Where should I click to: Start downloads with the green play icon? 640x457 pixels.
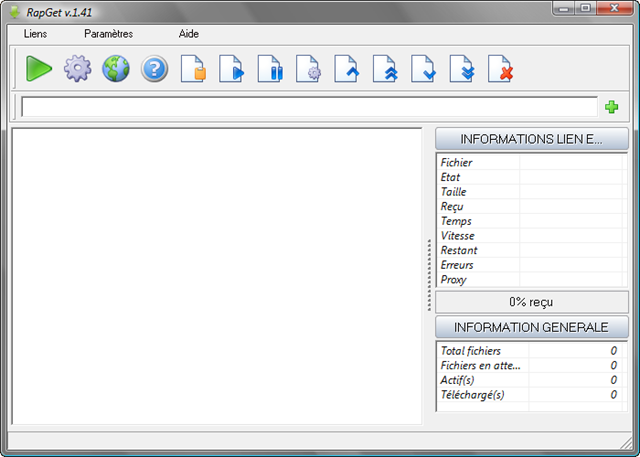click(39, 69)
